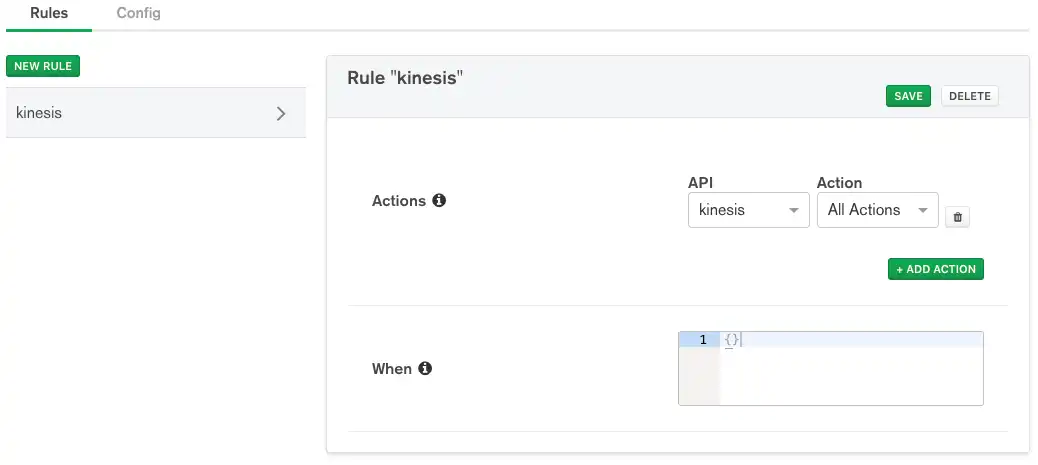The height and width of the screenshot is (465, 1038).
Task: Remove the action using the trash icon
Action: (x=956, y=217)
